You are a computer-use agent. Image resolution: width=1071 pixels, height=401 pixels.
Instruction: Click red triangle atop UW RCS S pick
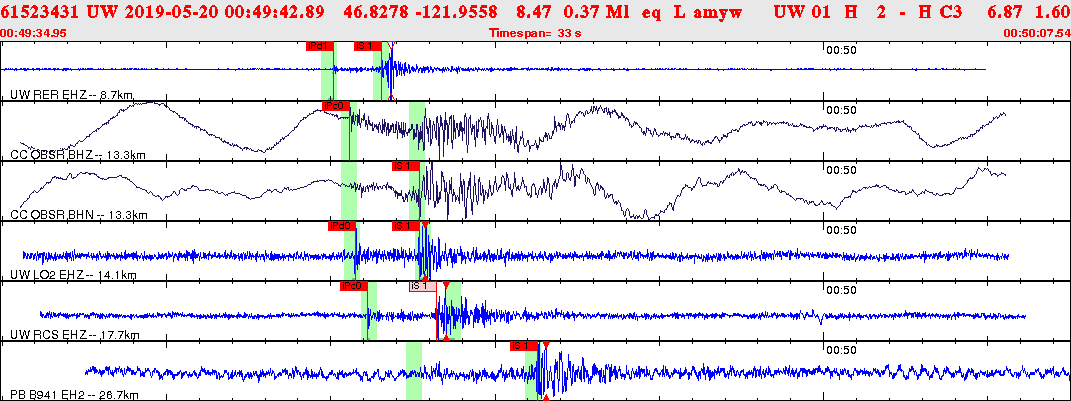click(446, 284)
